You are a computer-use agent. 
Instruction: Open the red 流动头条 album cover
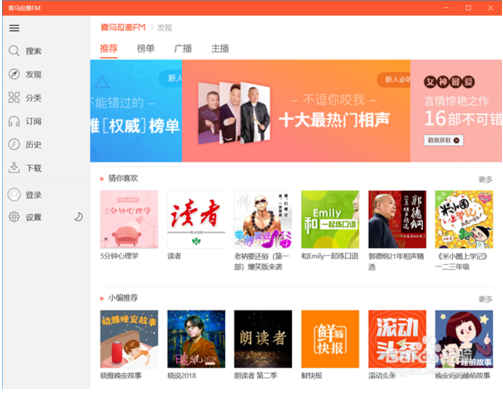coord(397,339)
